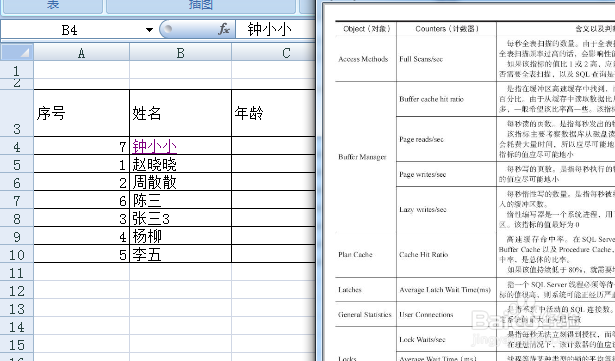Screen dimensions: 615x361
Task: Click General Statistics cell in document table
Action: click(x=365, y=314)
